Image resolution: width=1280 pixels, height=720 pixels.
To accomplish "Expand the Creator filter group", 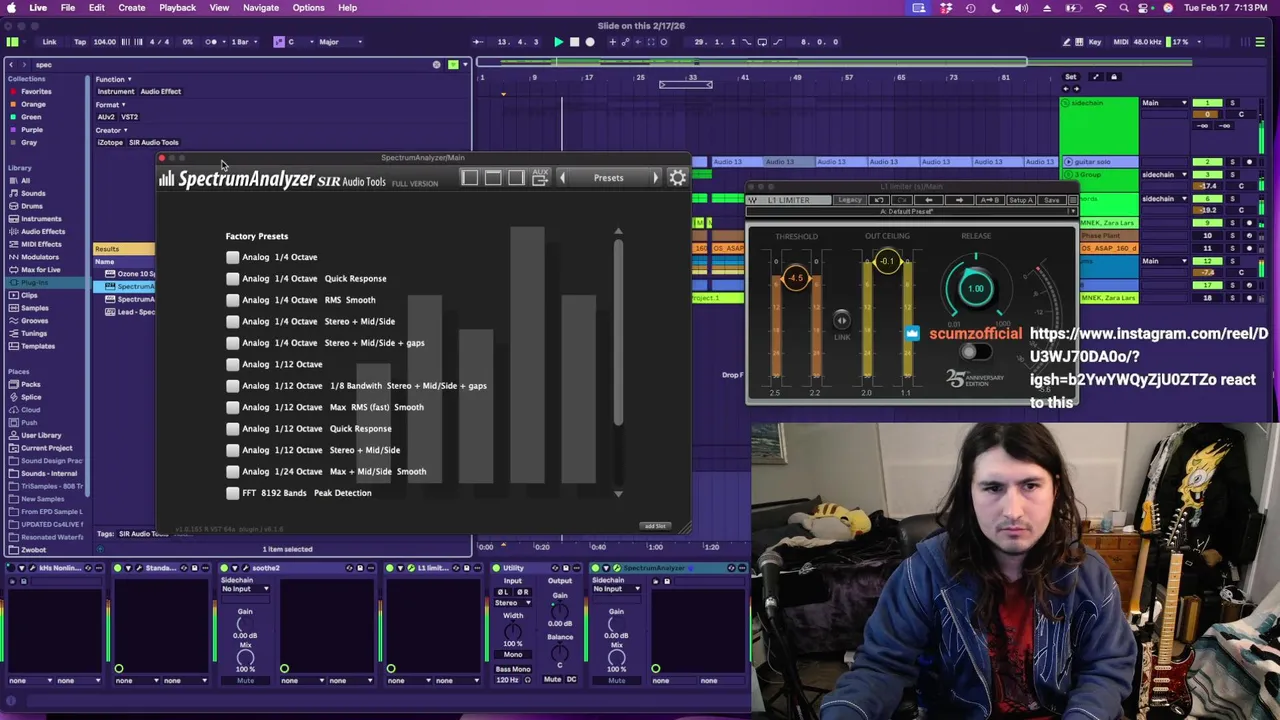I will [112, 130].
